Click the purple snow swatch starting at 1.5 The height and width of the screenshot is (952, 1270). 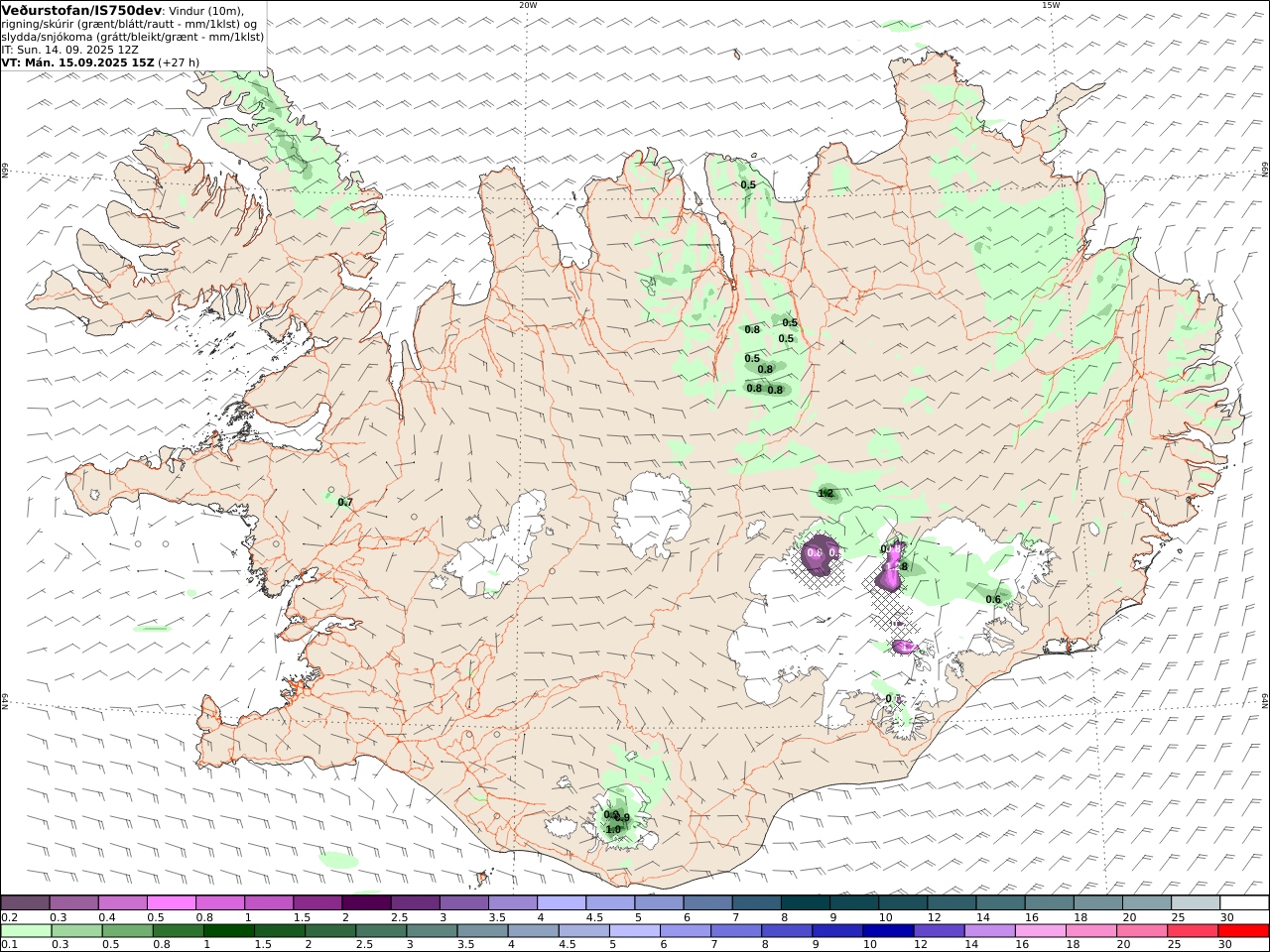pyautogui.click(x=317, y=902)
